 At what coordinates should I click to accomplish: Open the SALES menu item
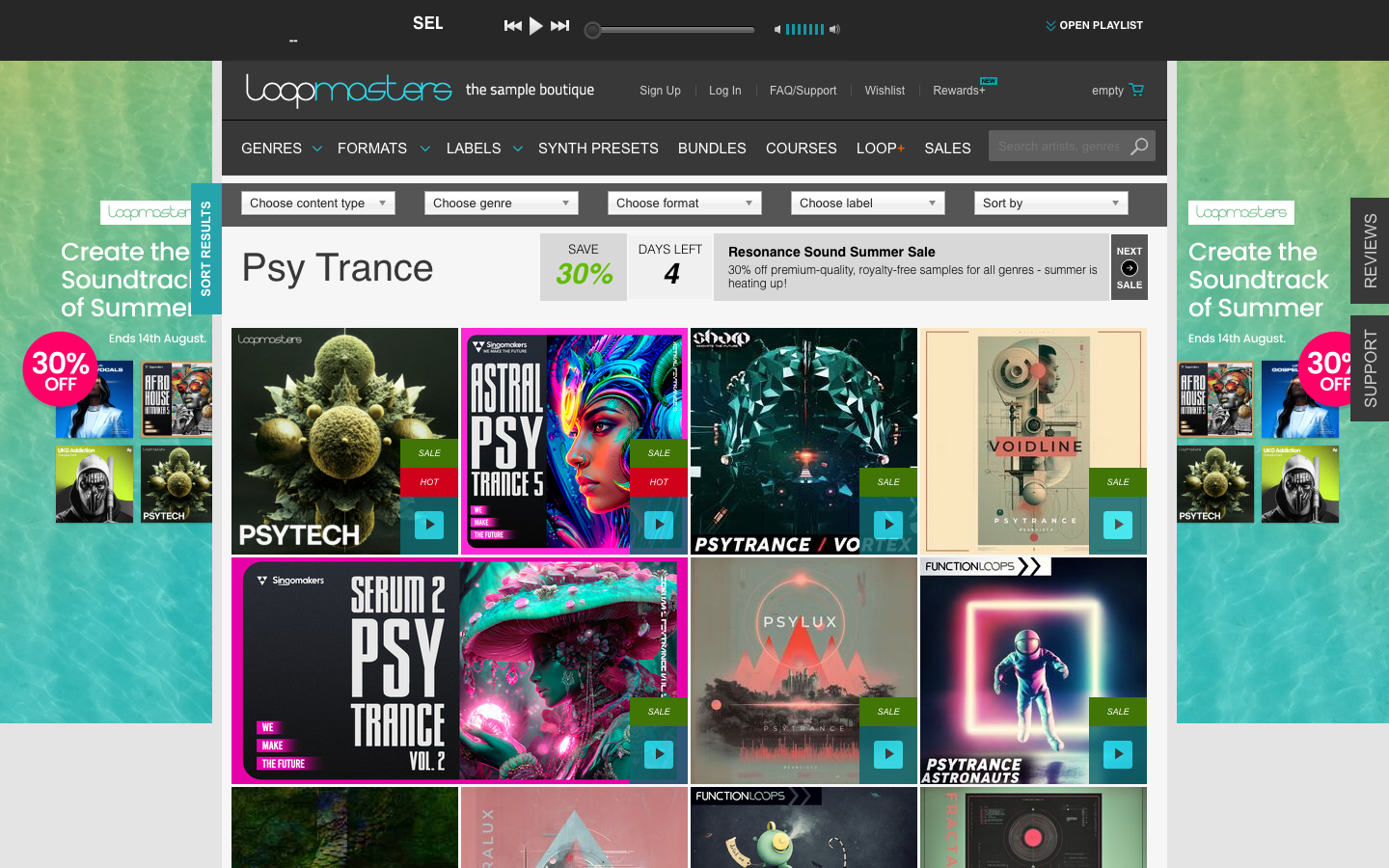coord(947,149)
